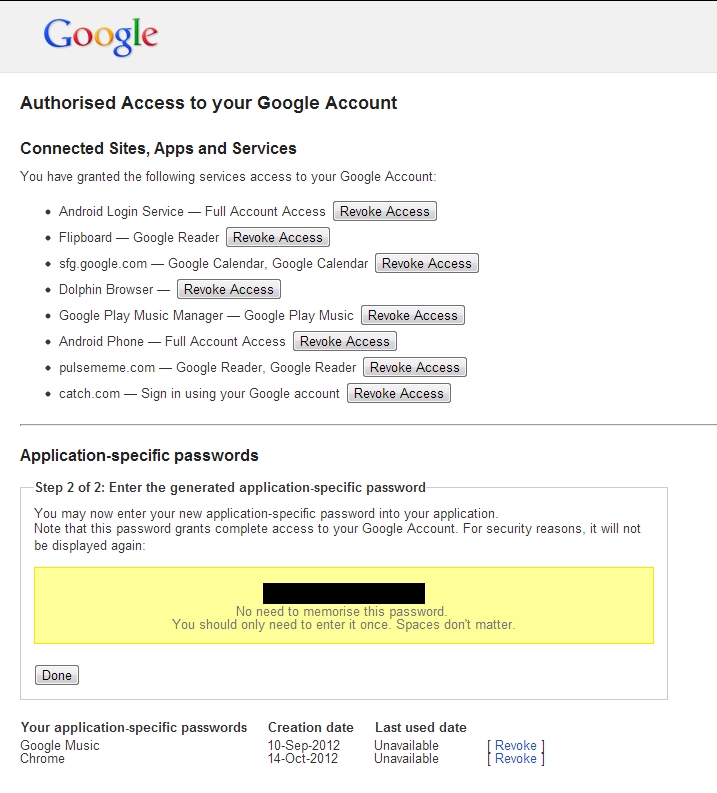Click the Last used date column header
The image size is (717, 793).
(421, 727)
